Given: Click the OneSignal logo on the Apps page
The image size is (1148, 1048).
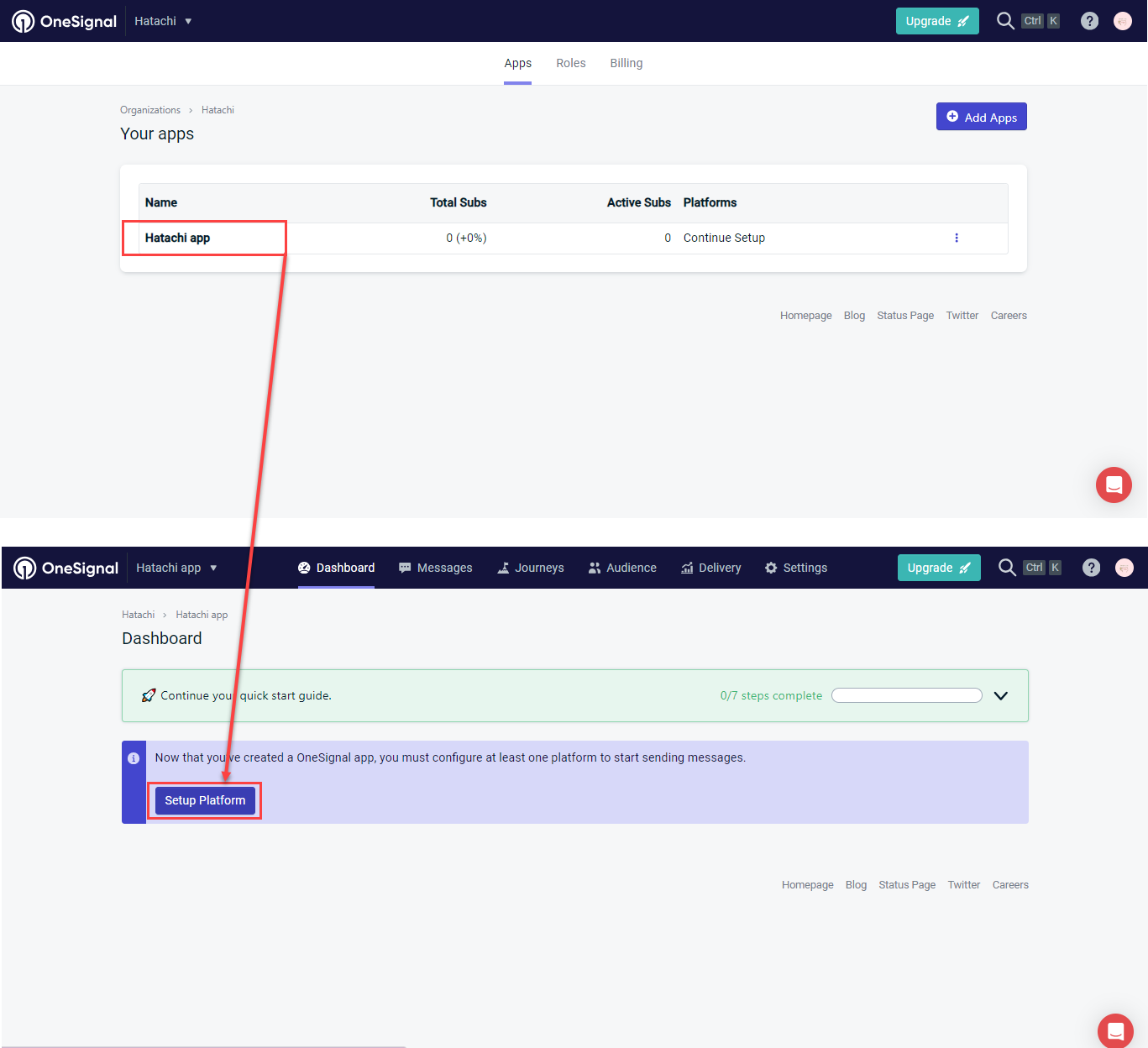Looking at the screenshot, I should 65,21.
